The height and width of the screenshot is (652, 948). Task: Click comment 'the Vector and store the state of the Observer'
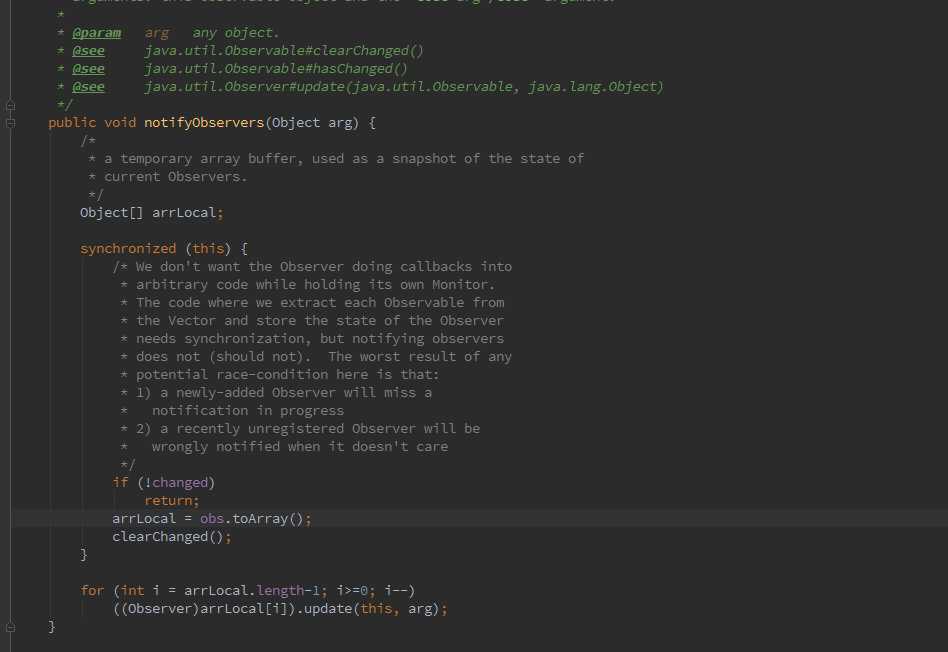pos(319,321)
